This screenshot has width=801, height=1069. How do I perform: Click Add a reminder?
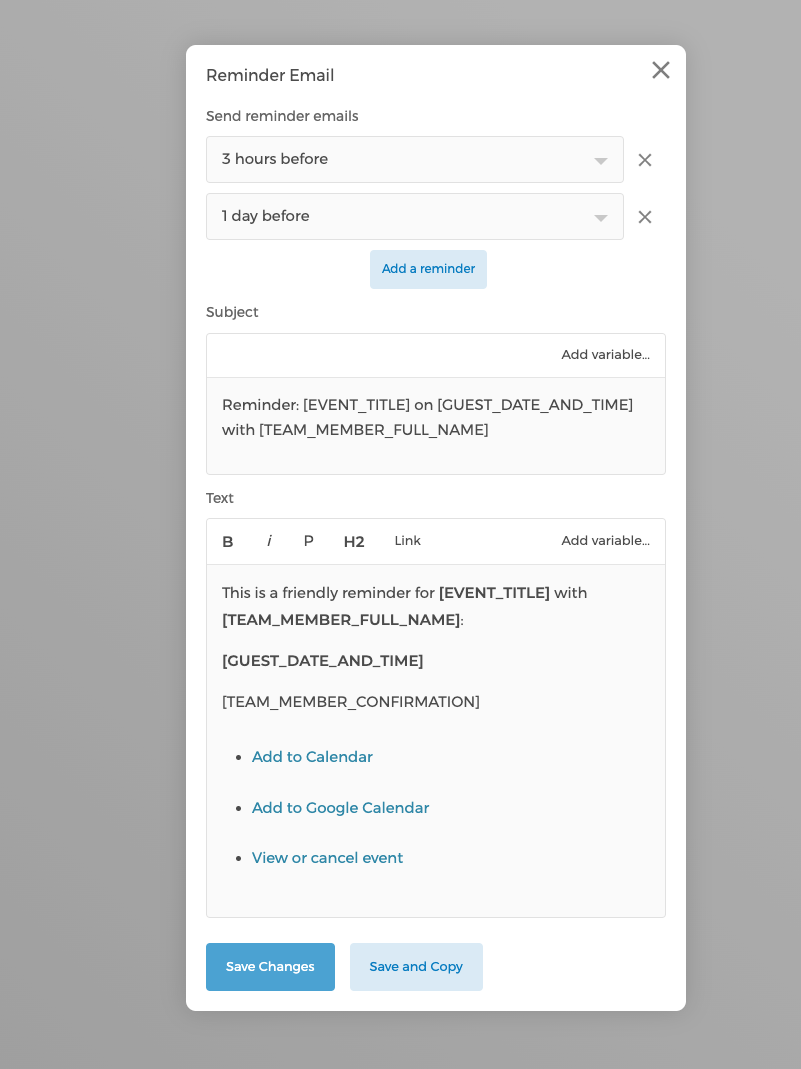pos(428,269)
